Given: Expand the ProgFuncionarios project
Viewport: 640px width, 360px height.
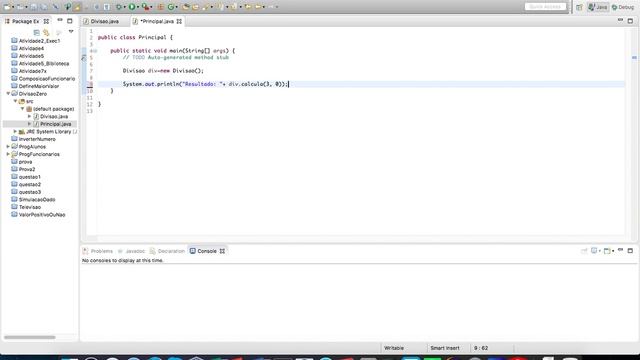Looking at the screenshot, I should [8, 154].
